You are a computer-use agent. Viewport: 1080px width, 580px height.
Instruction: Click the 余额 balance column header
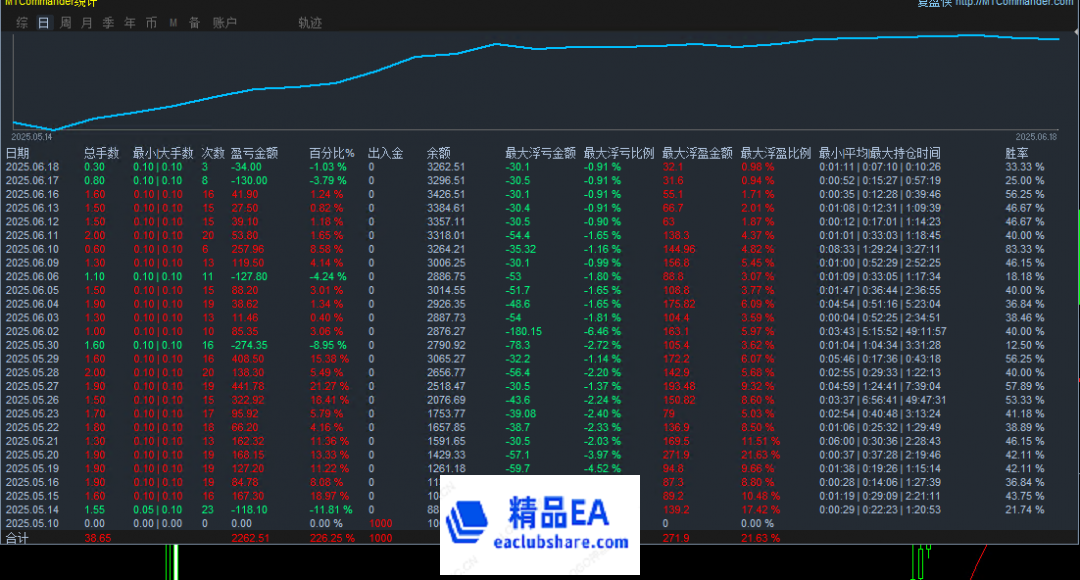pyautogui.click(x=438, y=153)
